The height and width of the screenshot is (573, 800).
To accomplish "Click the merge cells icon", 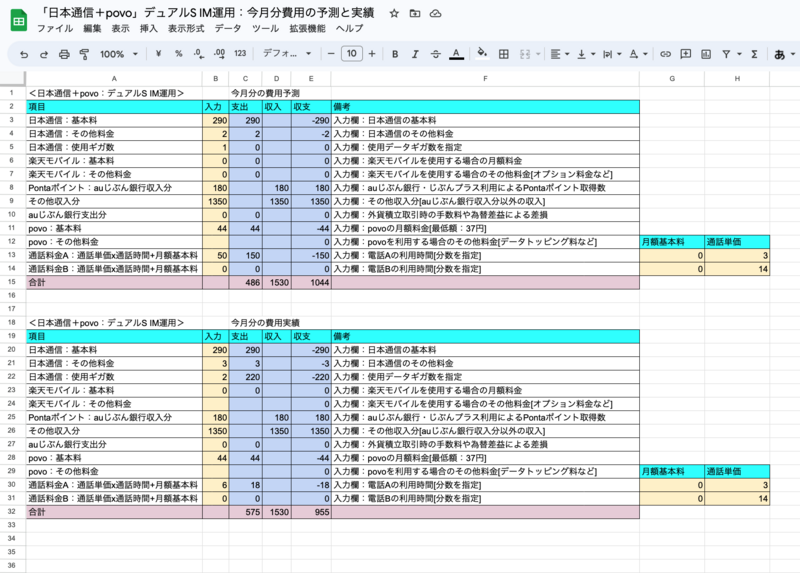I will (524, 54).
